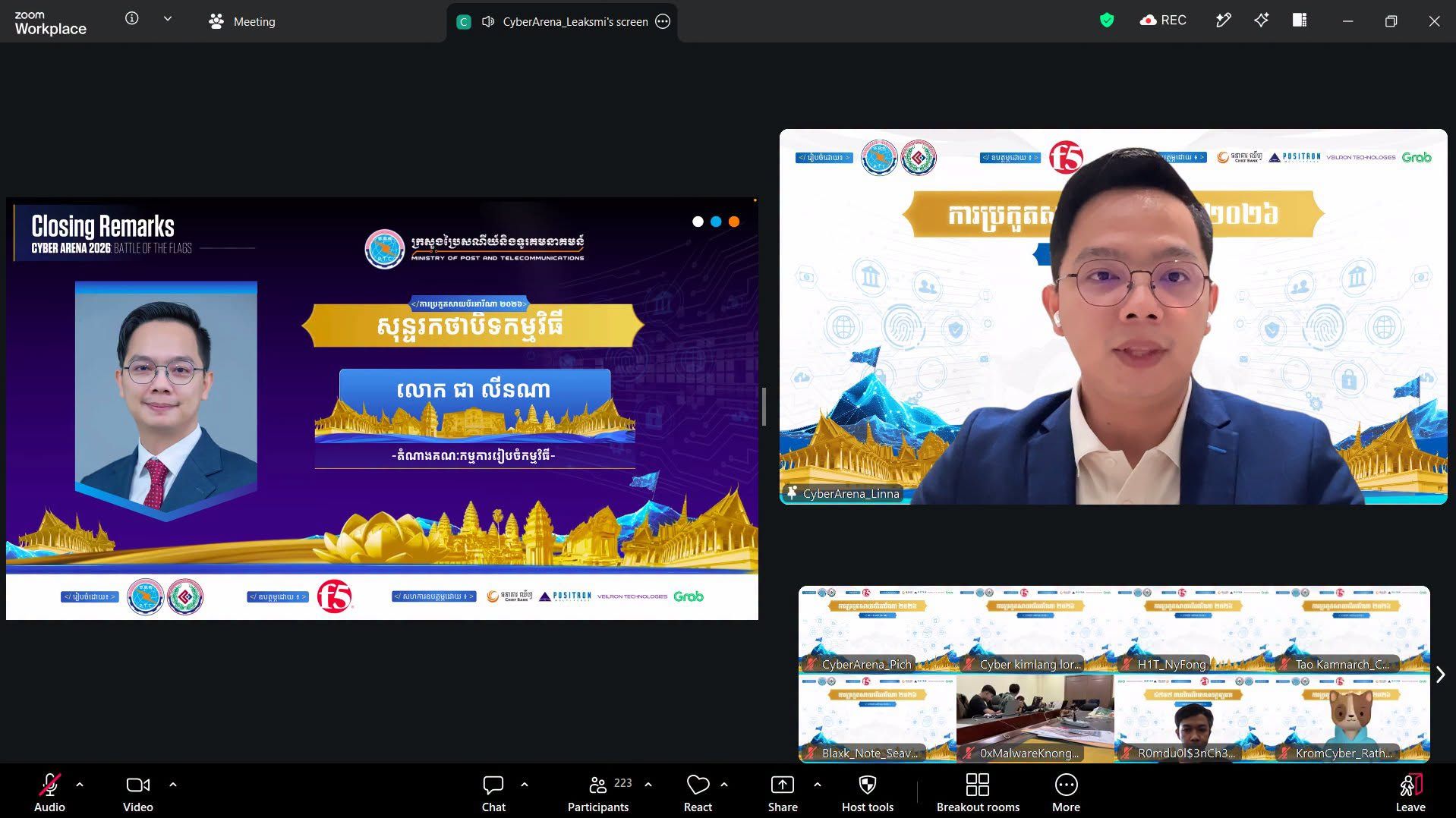Expand audio options arrow

80,785
